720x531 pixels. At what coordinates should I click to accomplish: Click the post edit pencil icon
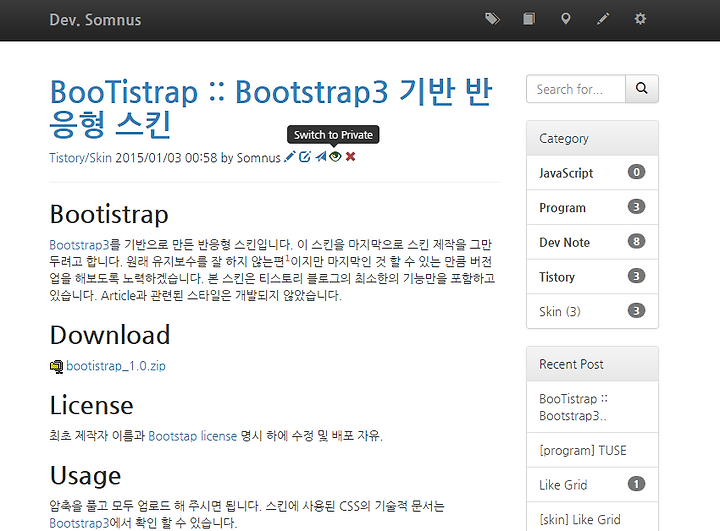pos(289,157)
